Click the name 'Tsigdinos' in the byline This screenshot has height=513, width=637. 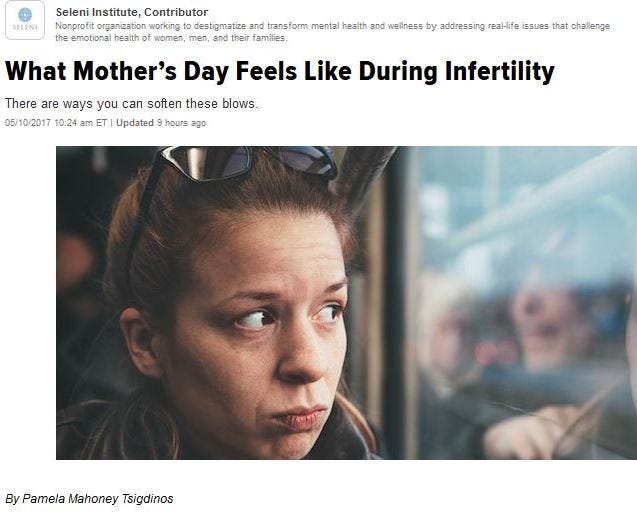tap(147, 498)
